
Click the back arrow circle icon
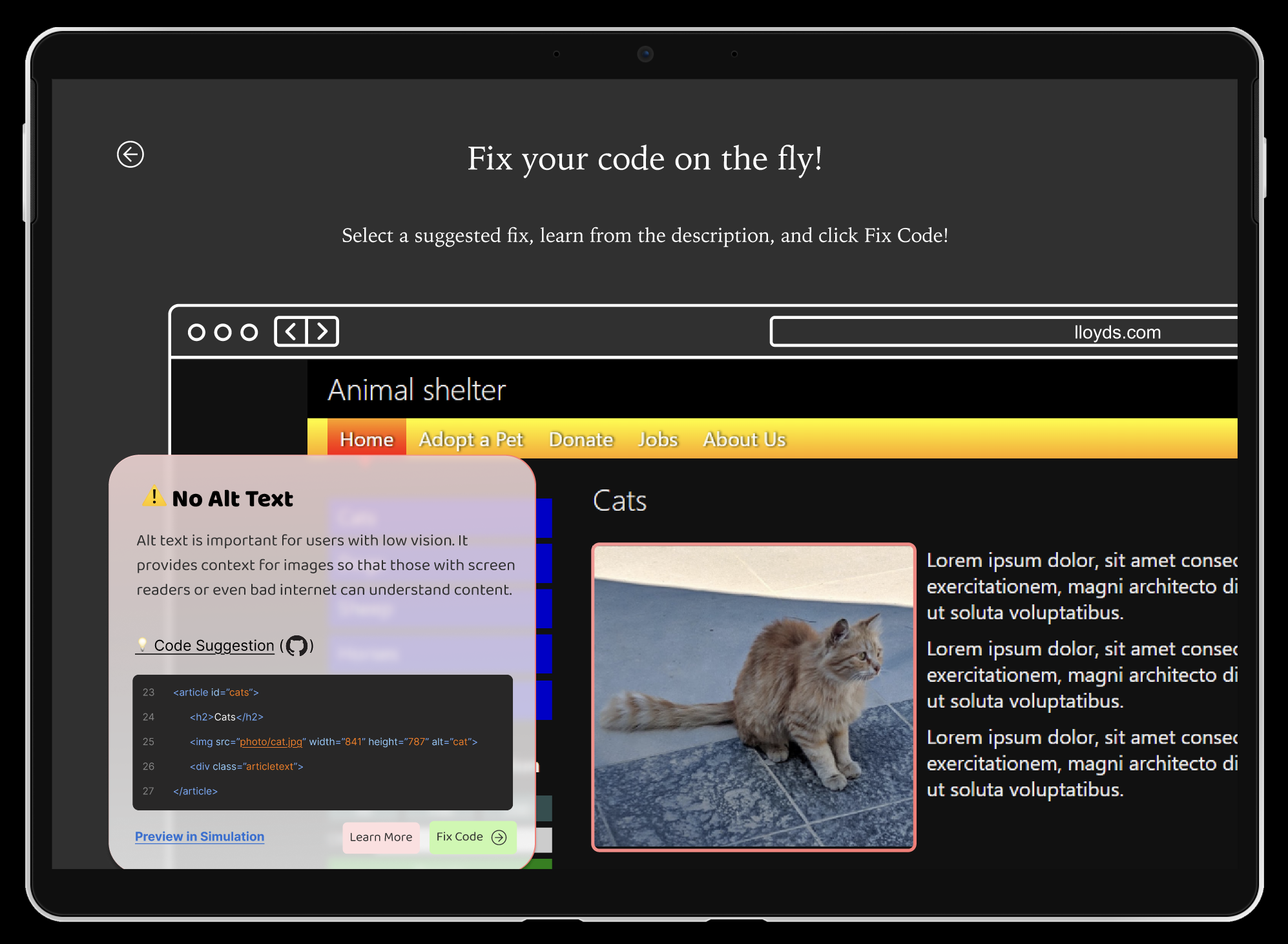tap(130, 154)
